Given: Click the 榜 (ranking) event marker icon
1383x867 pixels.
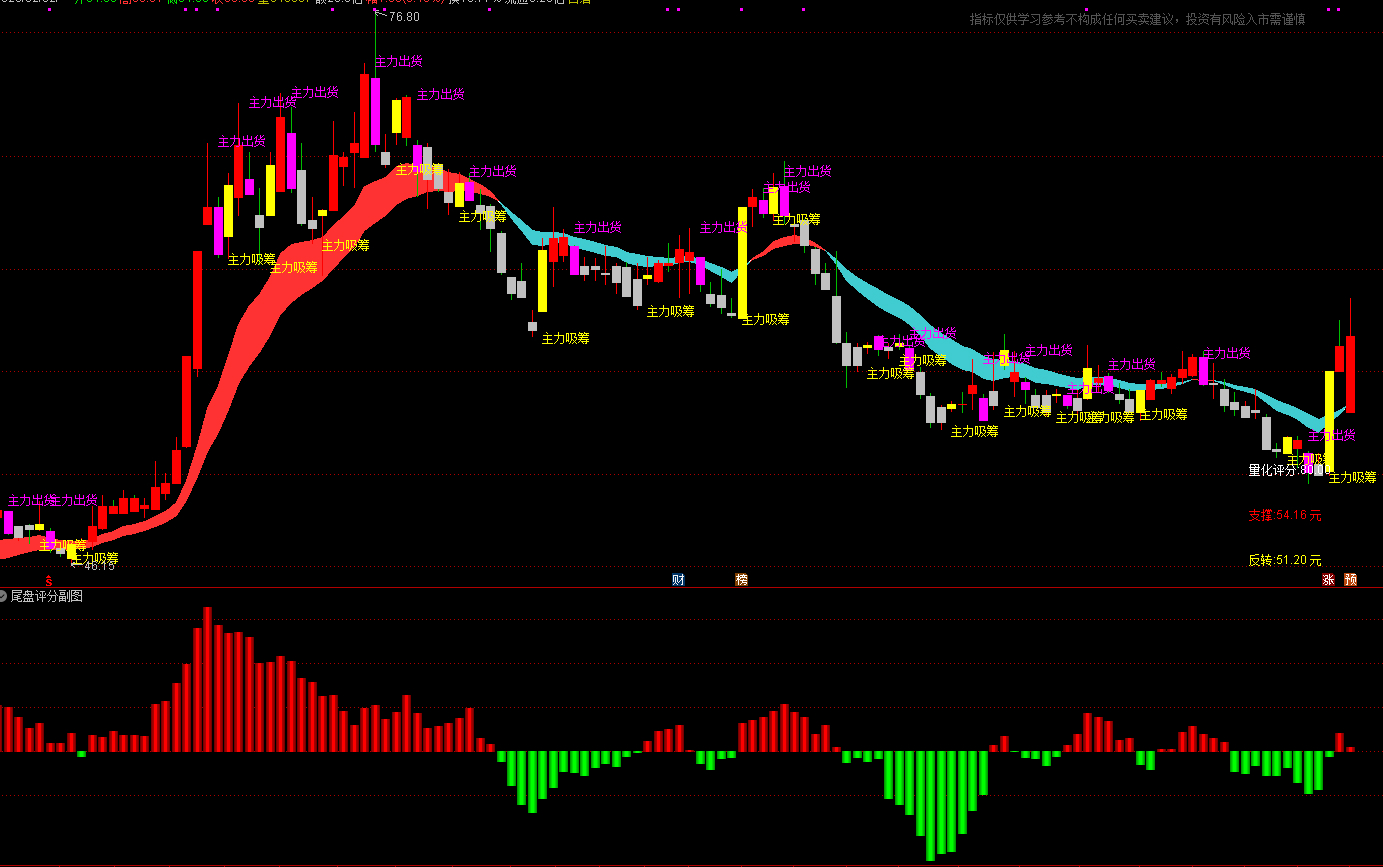Looking at the screenshot, I should [x=741, y=580].
